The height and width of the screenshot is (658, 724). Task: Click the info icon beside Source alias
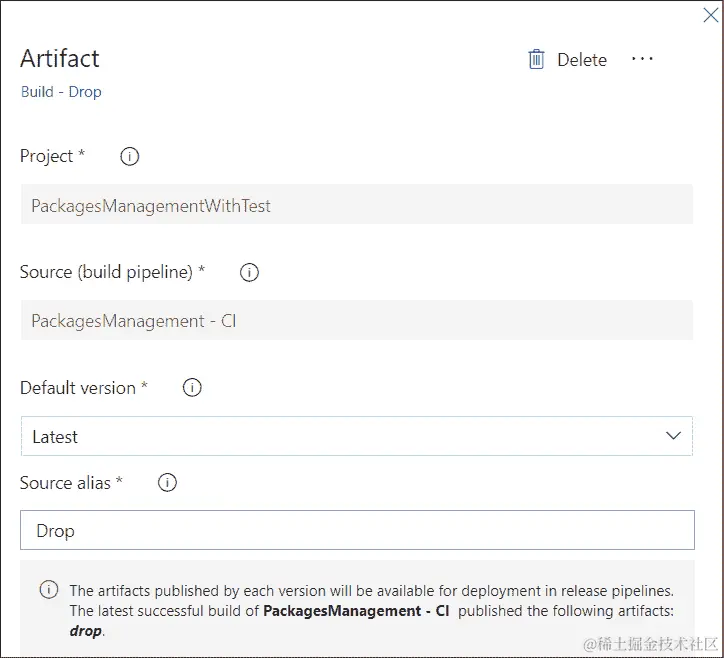[x=167, y=483]
